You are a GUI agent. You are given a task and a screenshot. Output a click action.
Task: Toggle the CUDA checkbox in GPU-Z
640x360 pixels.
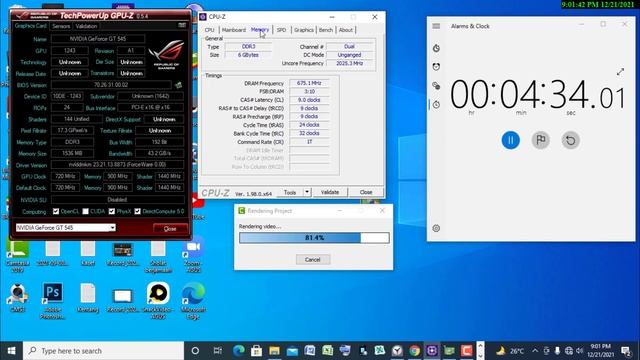point(85,211)
